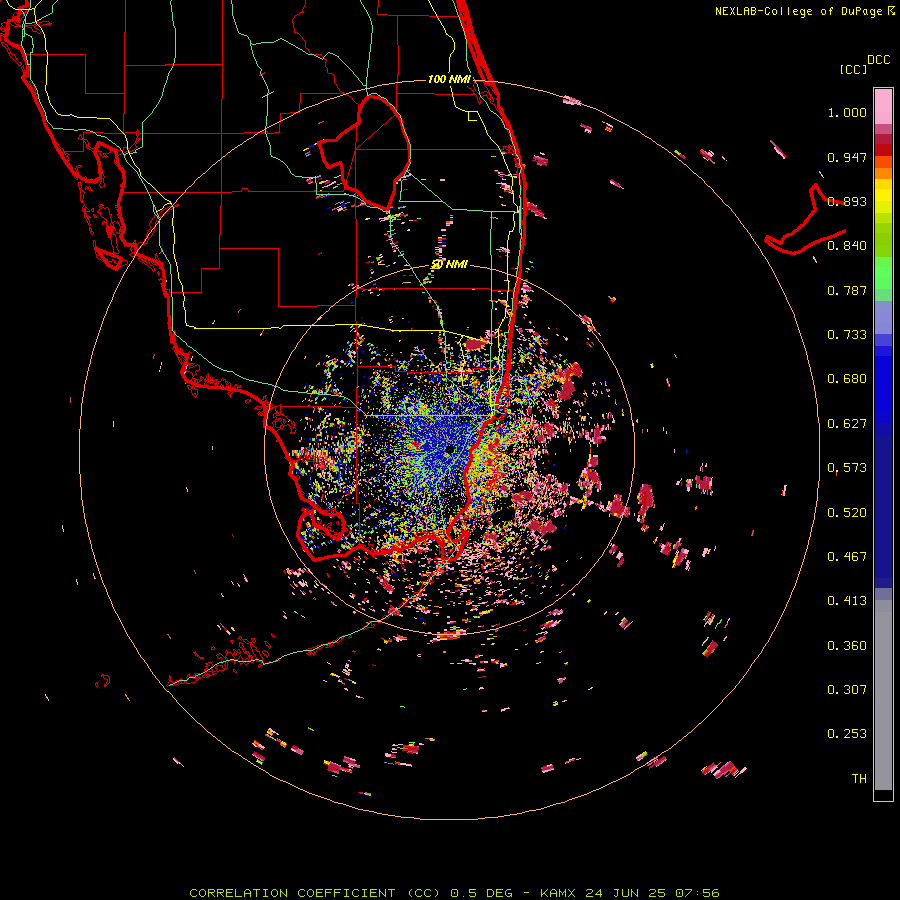Select the 24 JUN 25 date text

click(626, 893)
